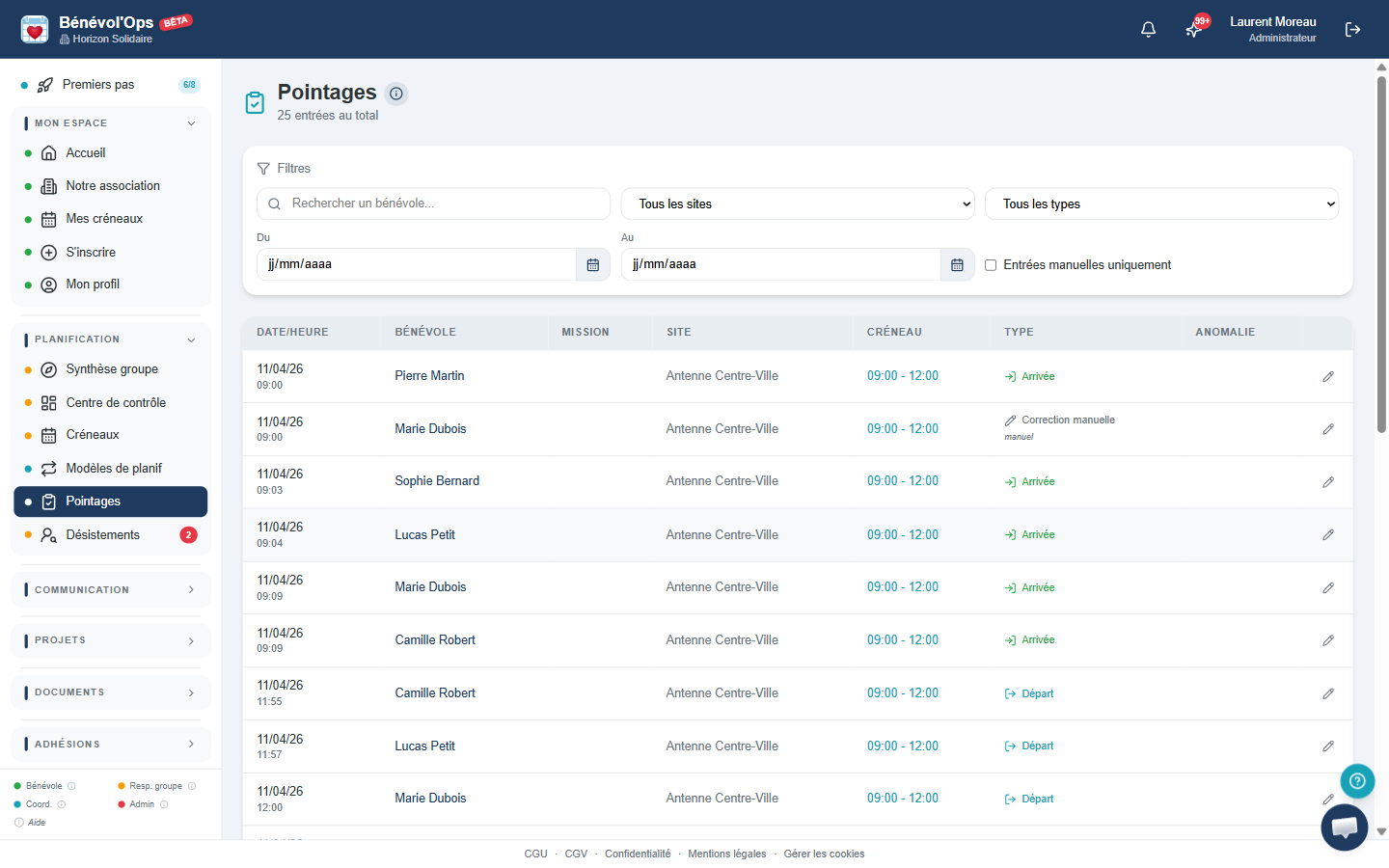Open Désistements page
This screenshot has height=868, width=1389.
pyautogui.click(x=111, y=535)
